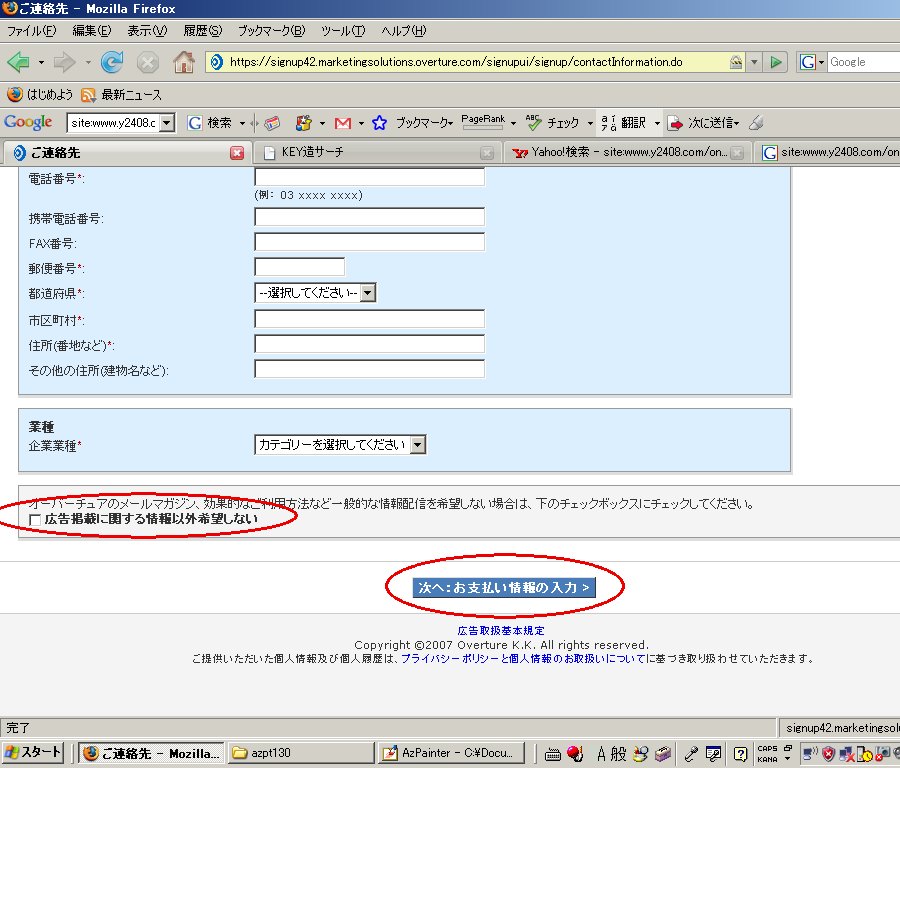Click 次へ: お支払い情報の入力 button
Screen dimensions: 900x900
(504, 587)
